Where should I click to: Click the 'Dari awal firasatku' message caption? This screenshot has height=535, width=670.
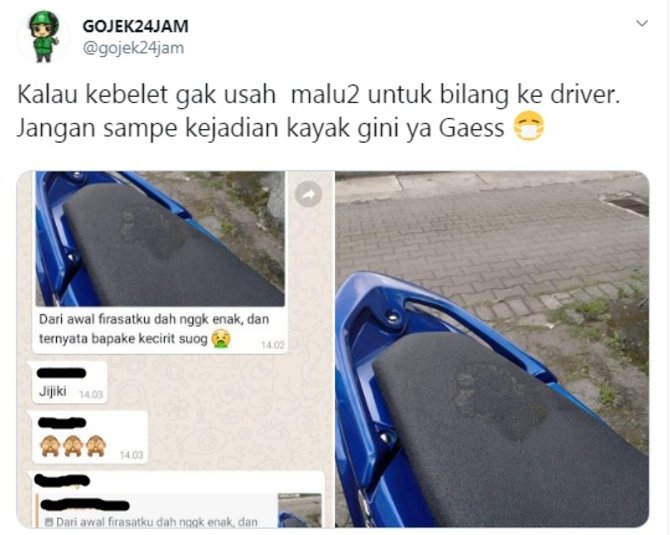tap(154, 329)
